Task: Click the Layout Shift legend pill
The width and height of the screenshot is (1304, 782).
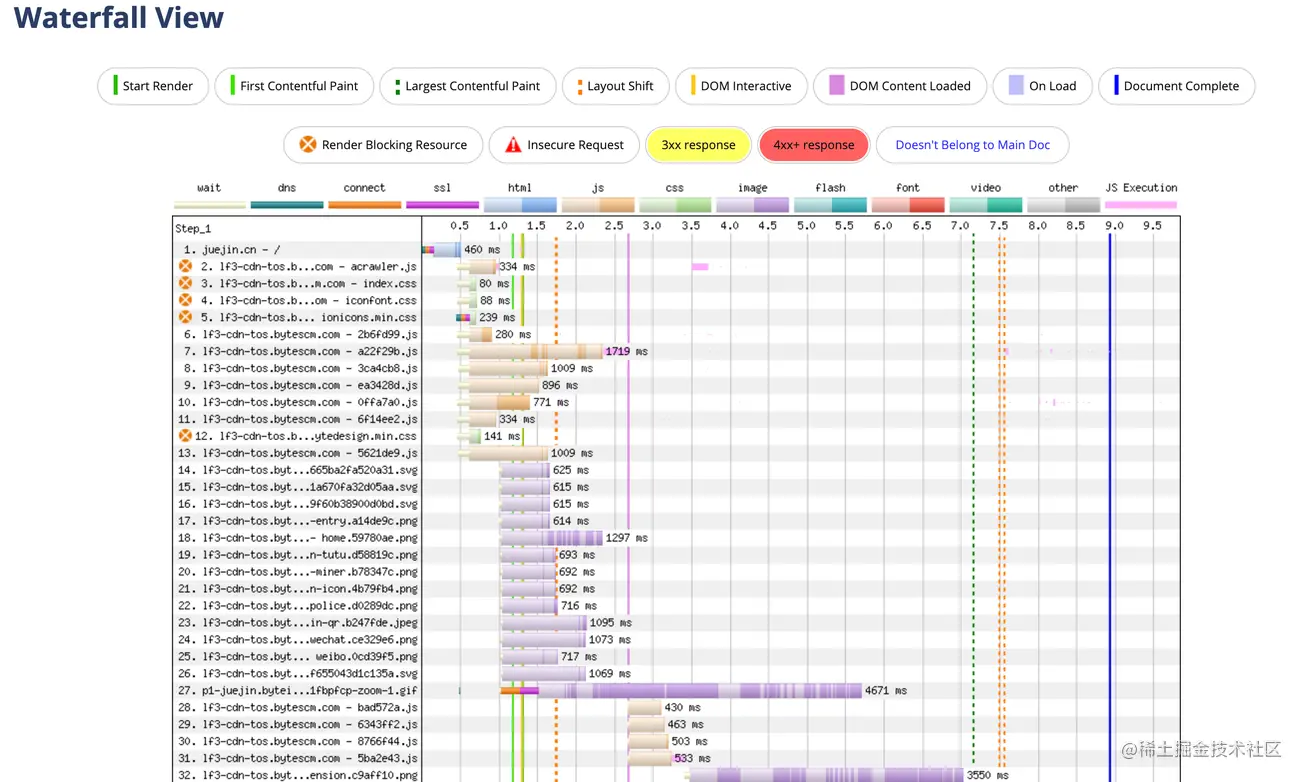Action: pos(616,86)
